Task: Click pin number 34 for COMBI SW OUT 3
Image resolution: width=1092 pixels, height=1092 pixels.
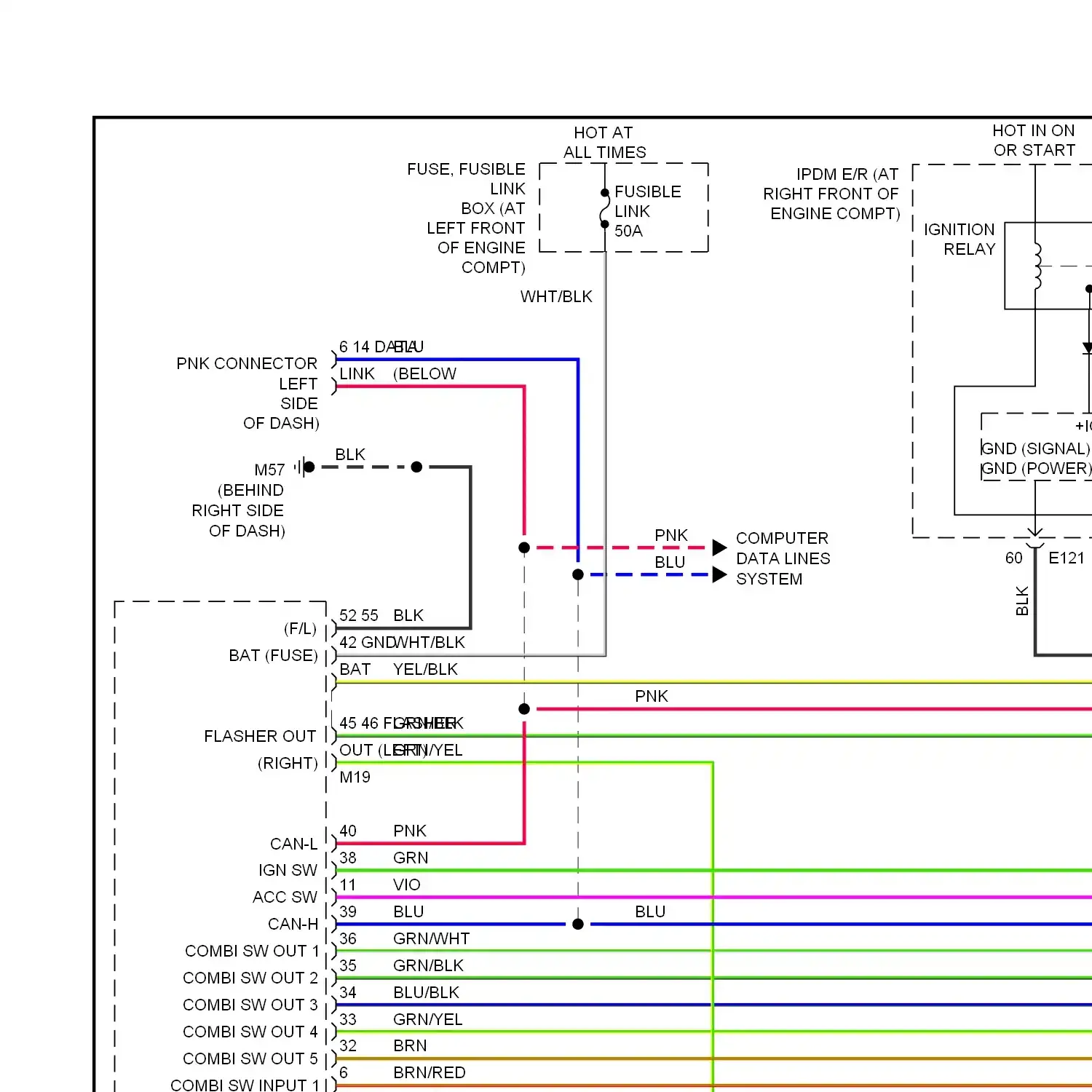Action: coord(348,992)
